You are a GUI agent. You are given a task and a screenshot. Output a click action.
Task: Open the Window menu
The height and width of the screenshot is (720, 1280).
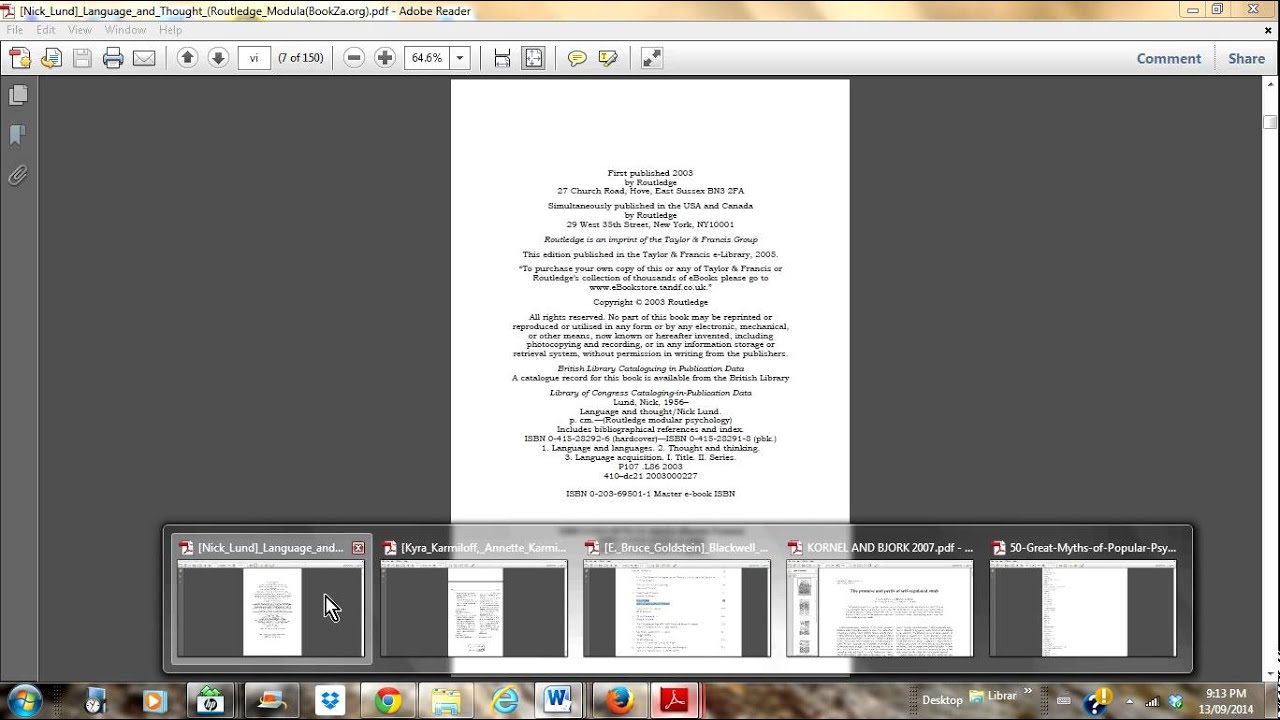(x=125, y=30)
